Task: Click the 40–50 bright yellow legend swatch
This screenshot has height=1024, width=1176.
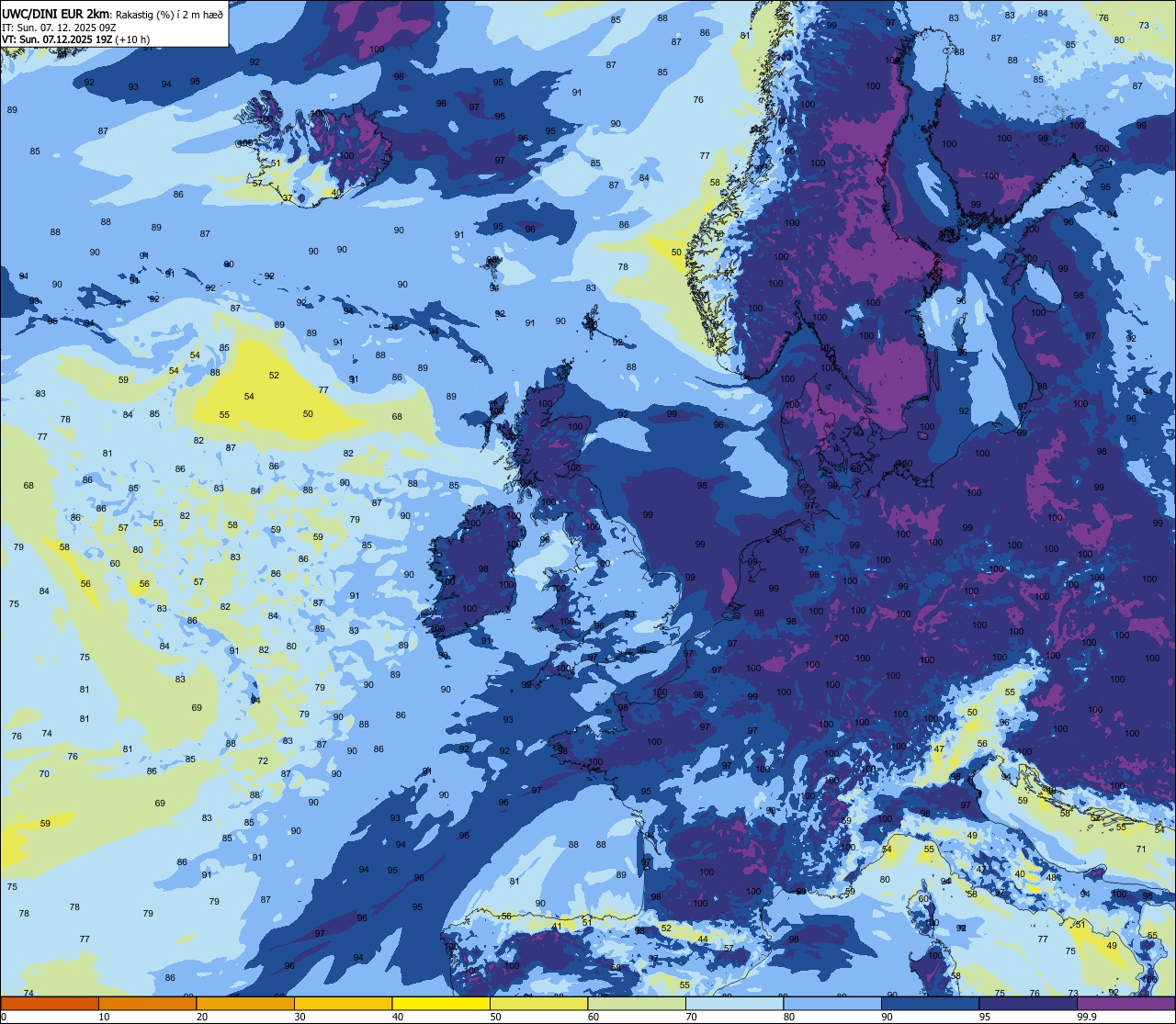Action: [441, 1003]
